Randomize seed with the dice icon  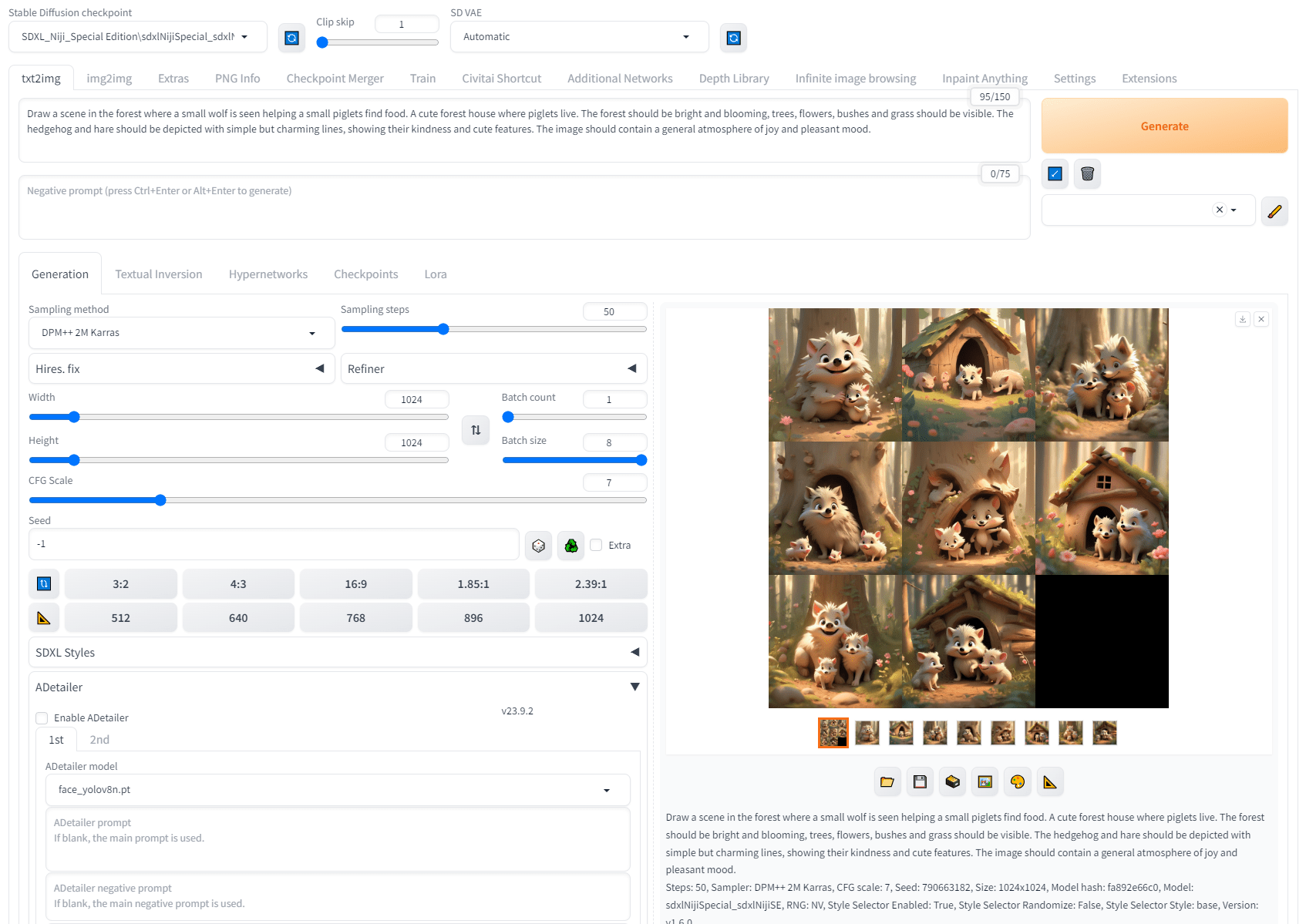[x=538, y=546]
